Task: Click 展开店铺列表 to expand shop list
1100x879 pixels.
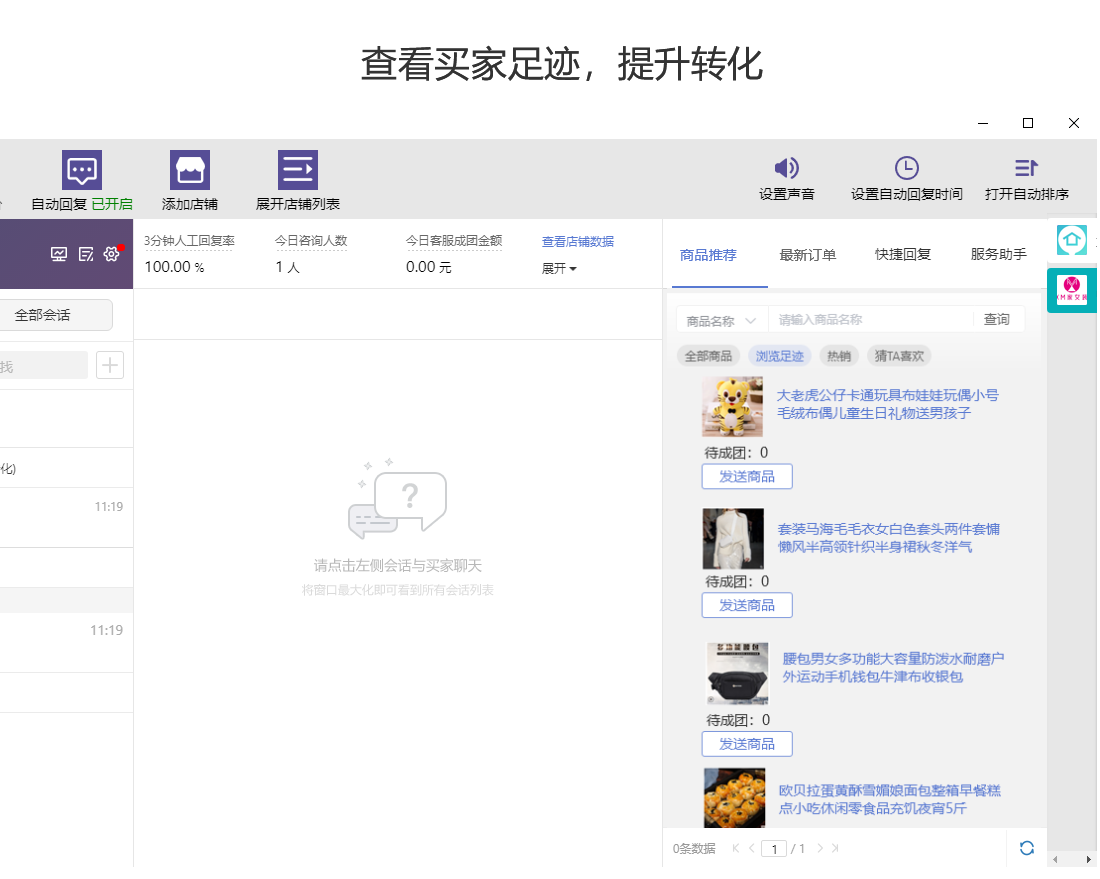Action: coord(297,171)
